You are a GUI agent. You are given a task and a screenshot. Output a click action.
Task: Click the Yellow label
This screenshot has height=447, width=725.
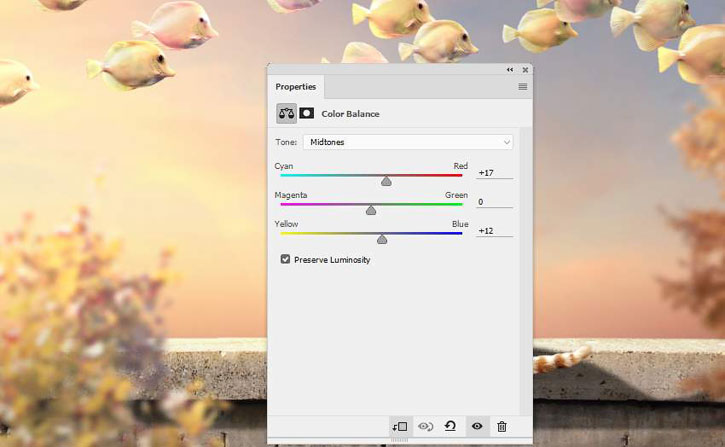click(x=286, y=224)
